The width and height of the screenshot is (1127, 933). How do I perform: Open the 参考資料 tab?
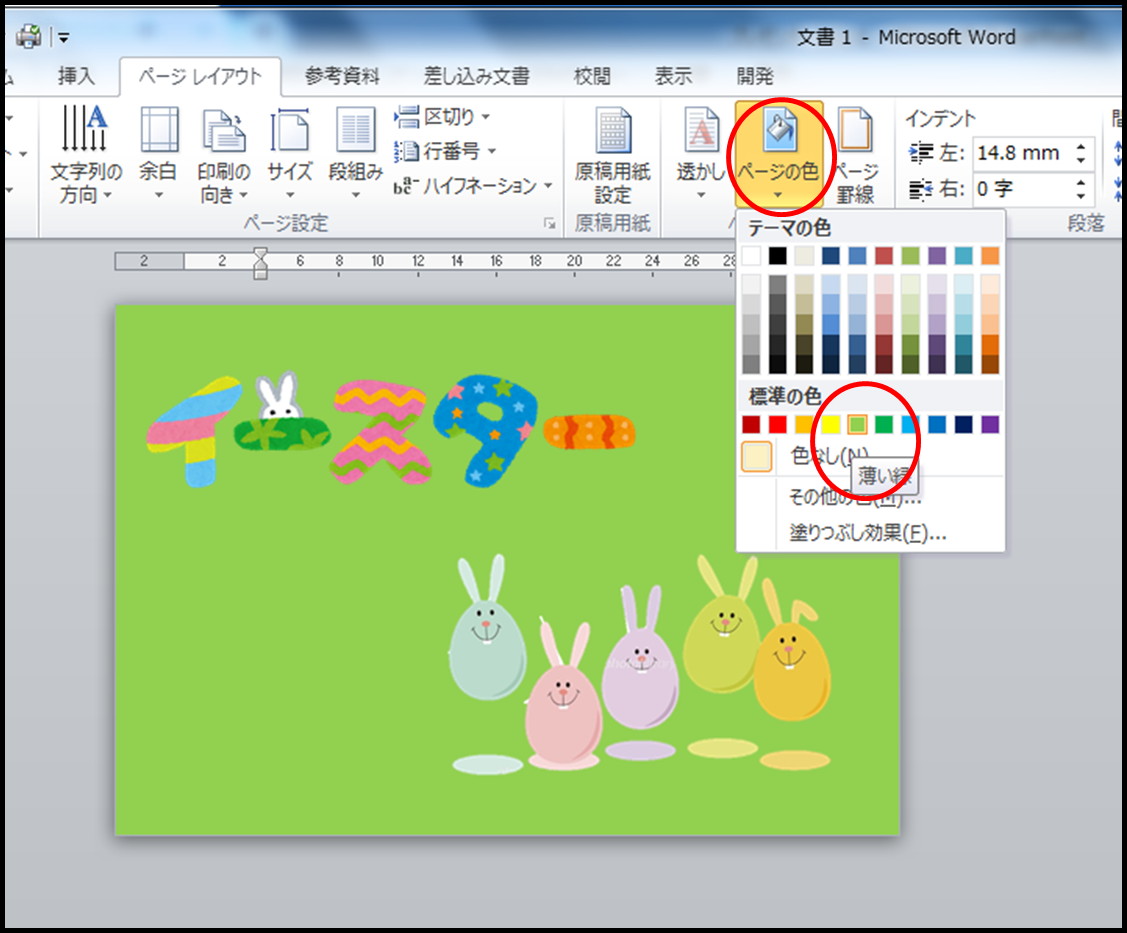pos(342,76)
